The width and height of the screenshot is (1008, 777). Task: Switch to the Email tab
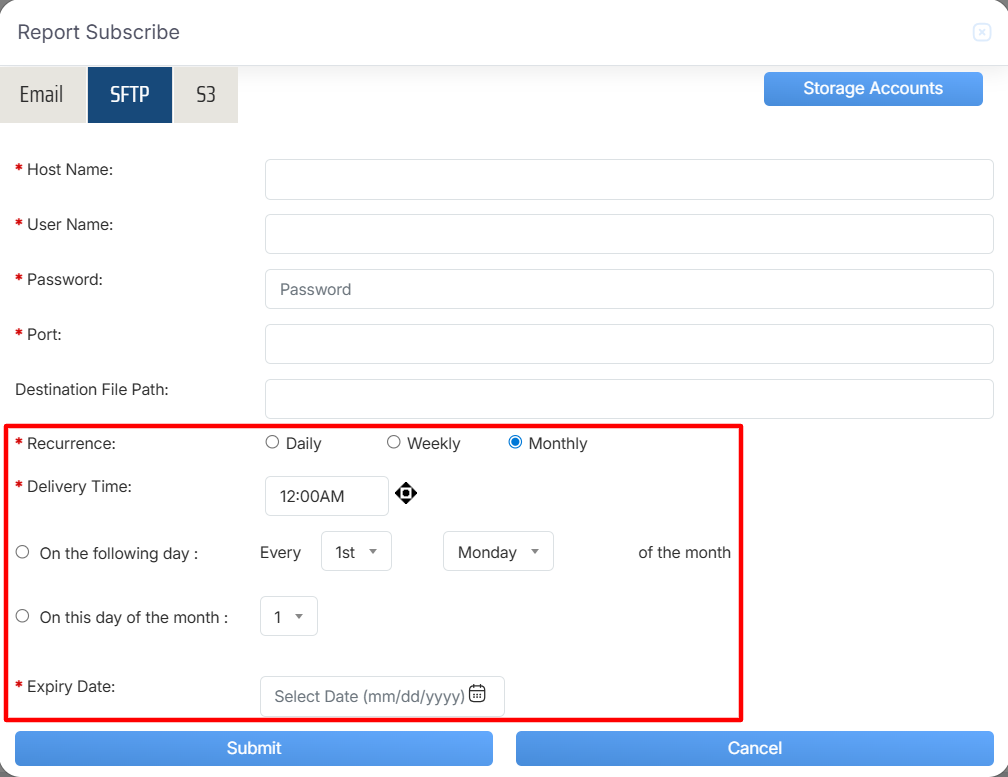click(42, 95)
